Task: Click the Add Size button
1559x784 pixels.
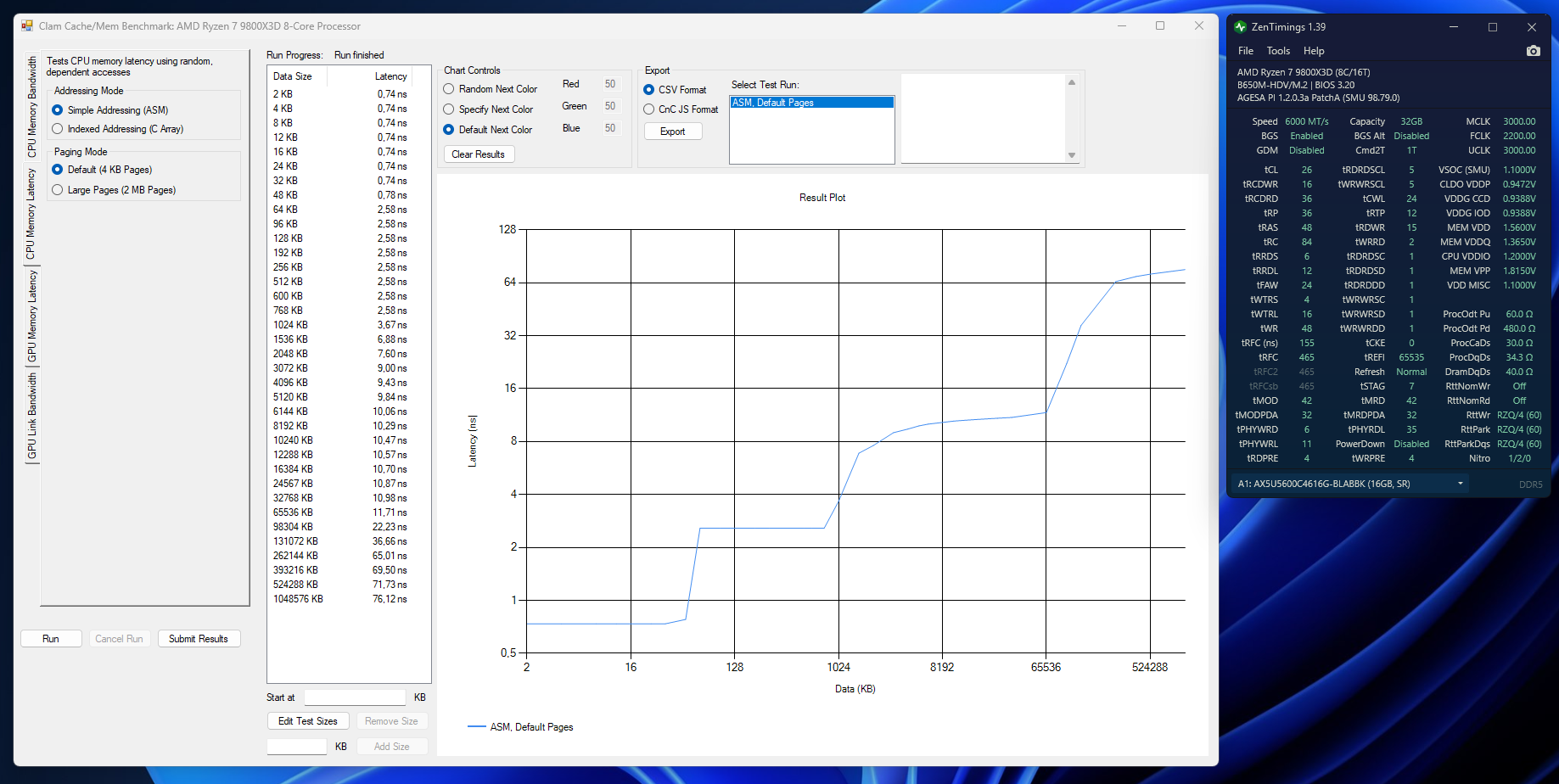Action: (391, 747)
